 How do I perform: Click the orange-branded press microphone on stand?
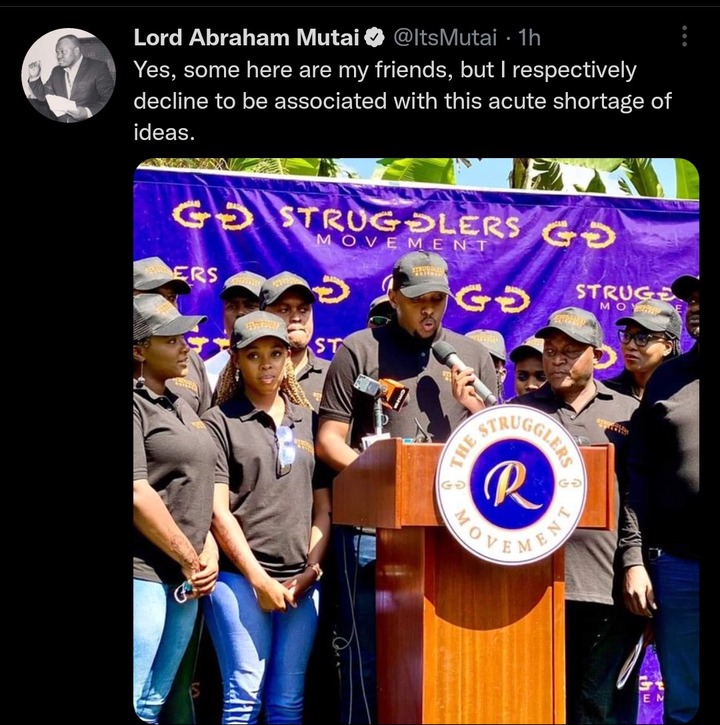[x=394, y=393]
